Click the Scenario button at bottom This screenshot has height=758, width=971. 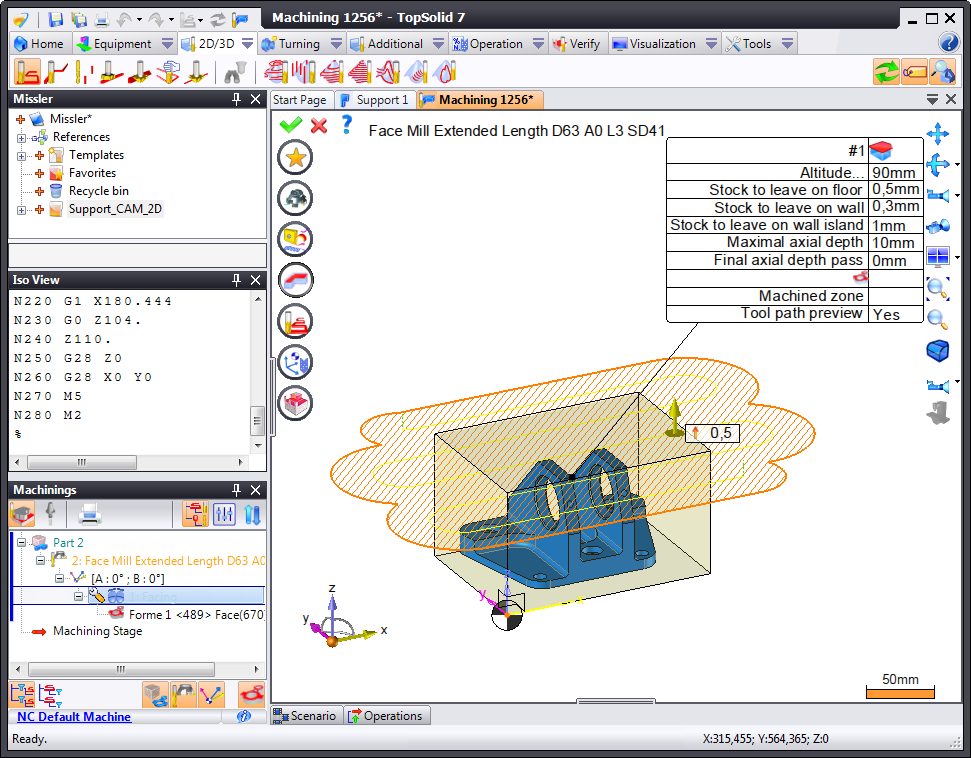[x=306, y=716]
